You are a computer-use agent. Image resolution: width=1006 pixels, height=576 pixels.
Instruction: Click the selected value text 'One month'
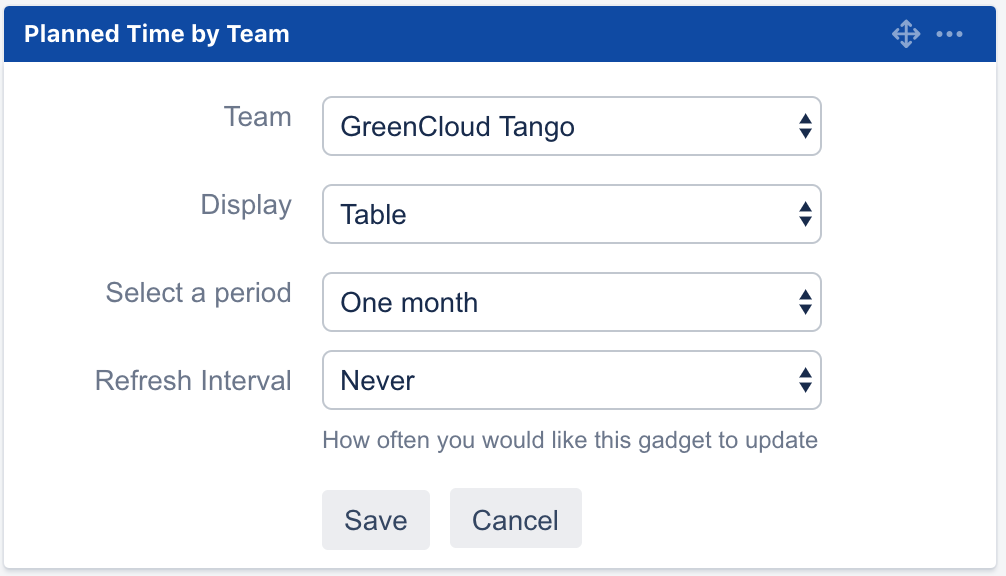tap(409, 303)
